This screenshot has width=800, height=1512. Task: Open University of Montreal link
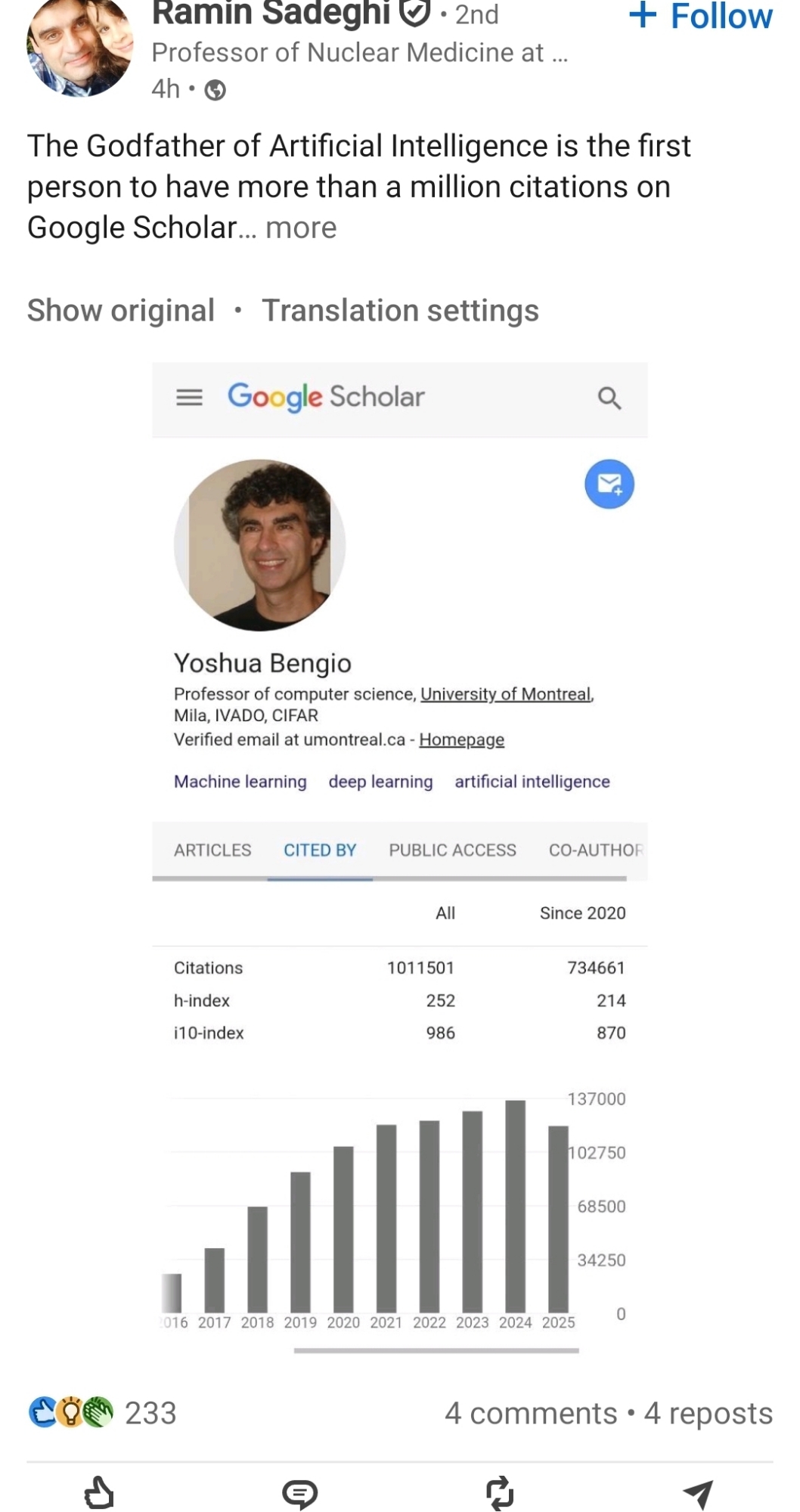pos(506,694)
